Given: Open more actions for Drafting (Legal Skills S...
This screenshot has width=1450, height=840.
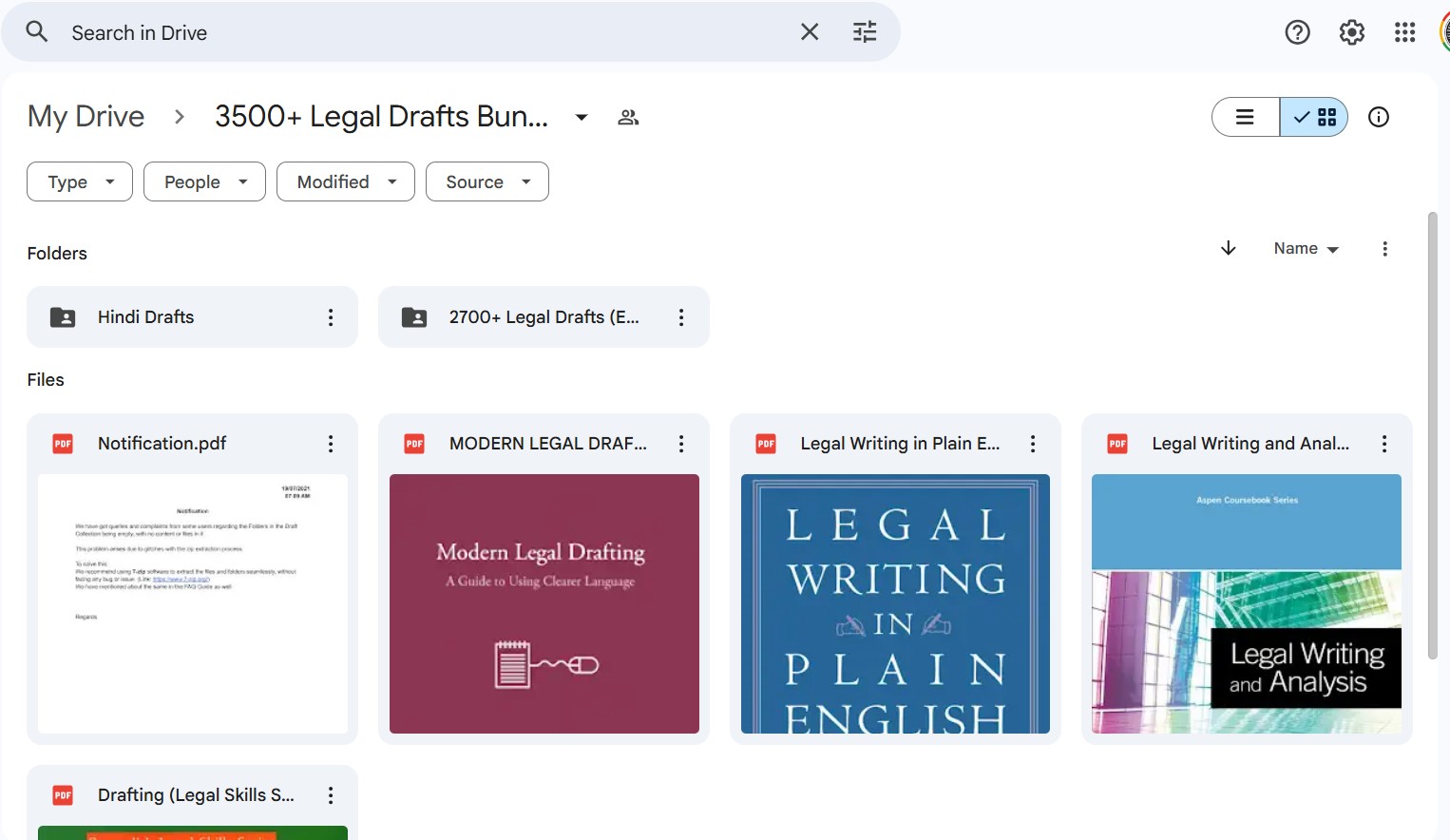Looking at the screenshot, I should point(331,795).
